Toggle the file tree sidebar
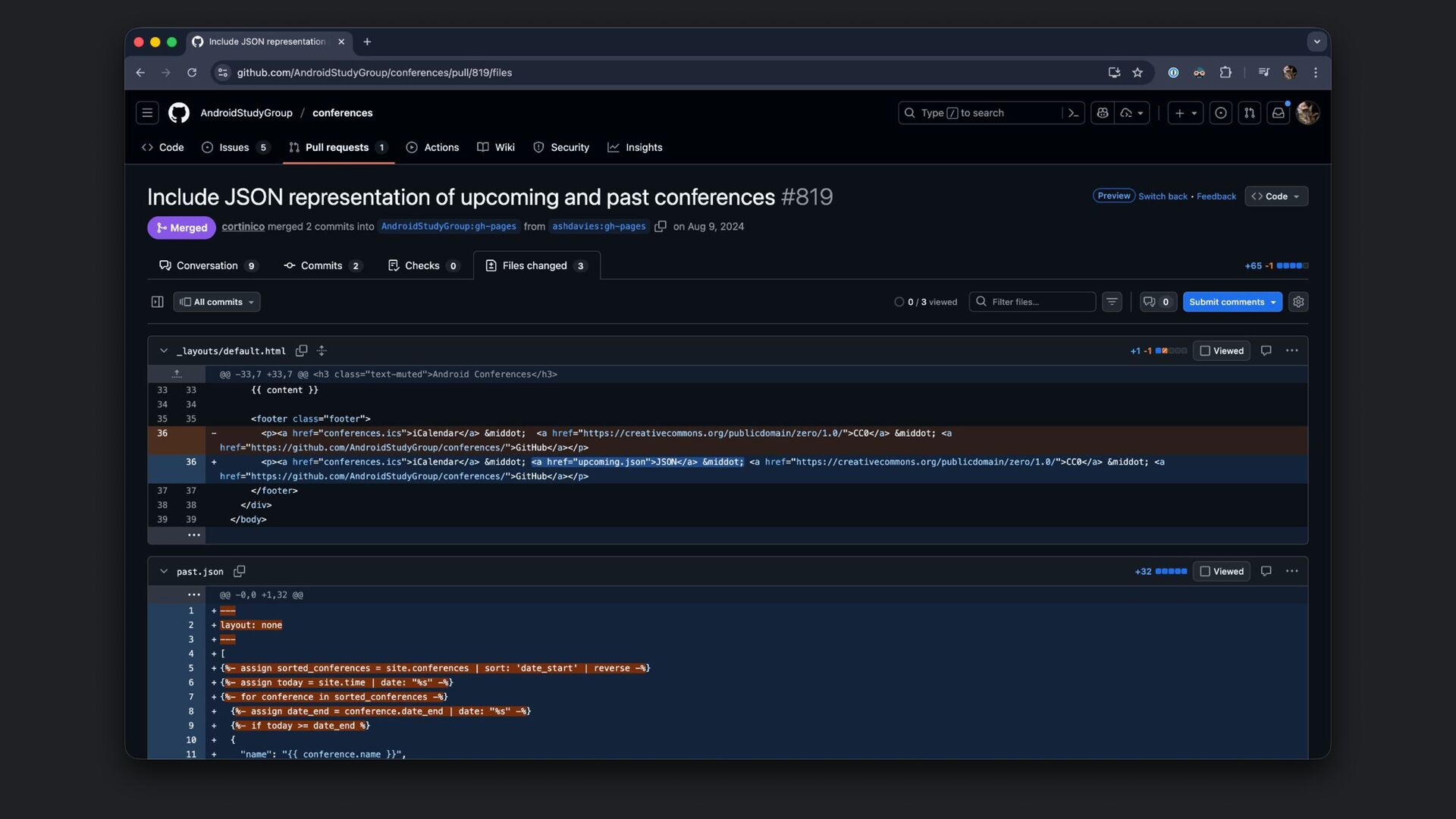Viewport: 1456px width, 819px height. coord(158,302)
